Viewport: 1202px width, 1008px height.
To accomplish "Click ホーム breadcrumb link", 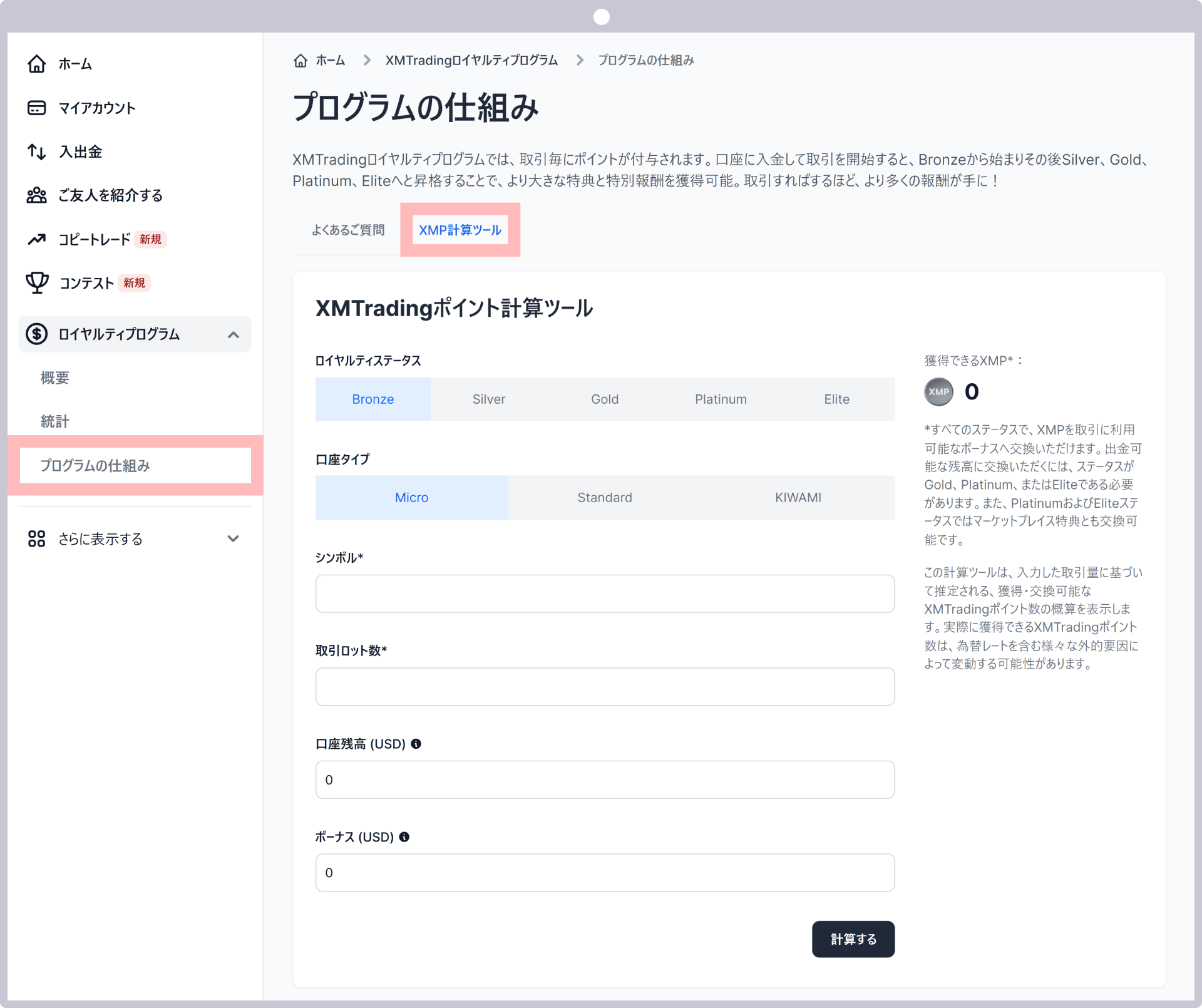I will coord(331,60).
